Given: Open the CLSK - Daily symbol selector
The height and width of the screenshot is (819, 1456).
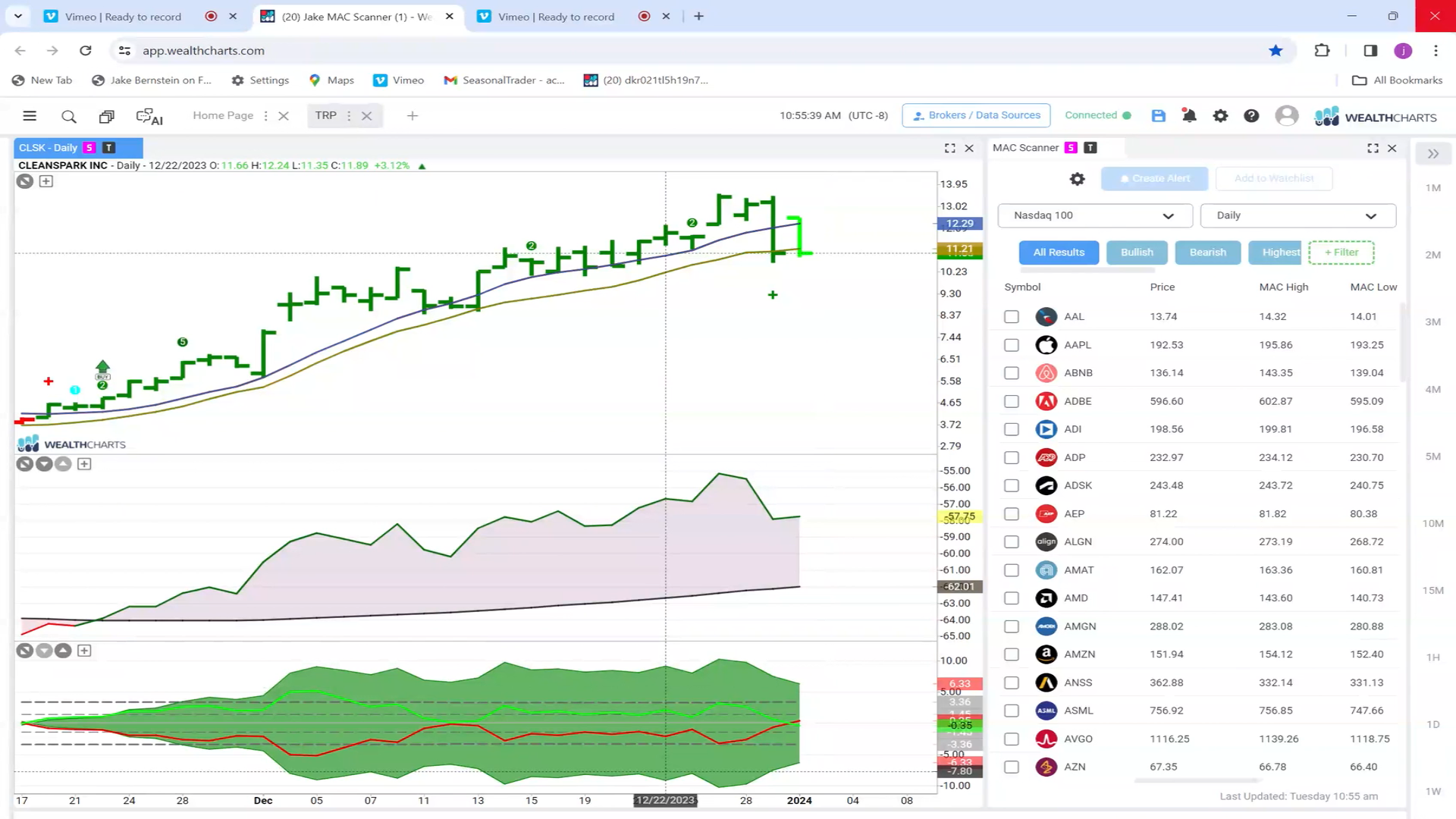Looking at the screenshot, I should coord(48,148).
